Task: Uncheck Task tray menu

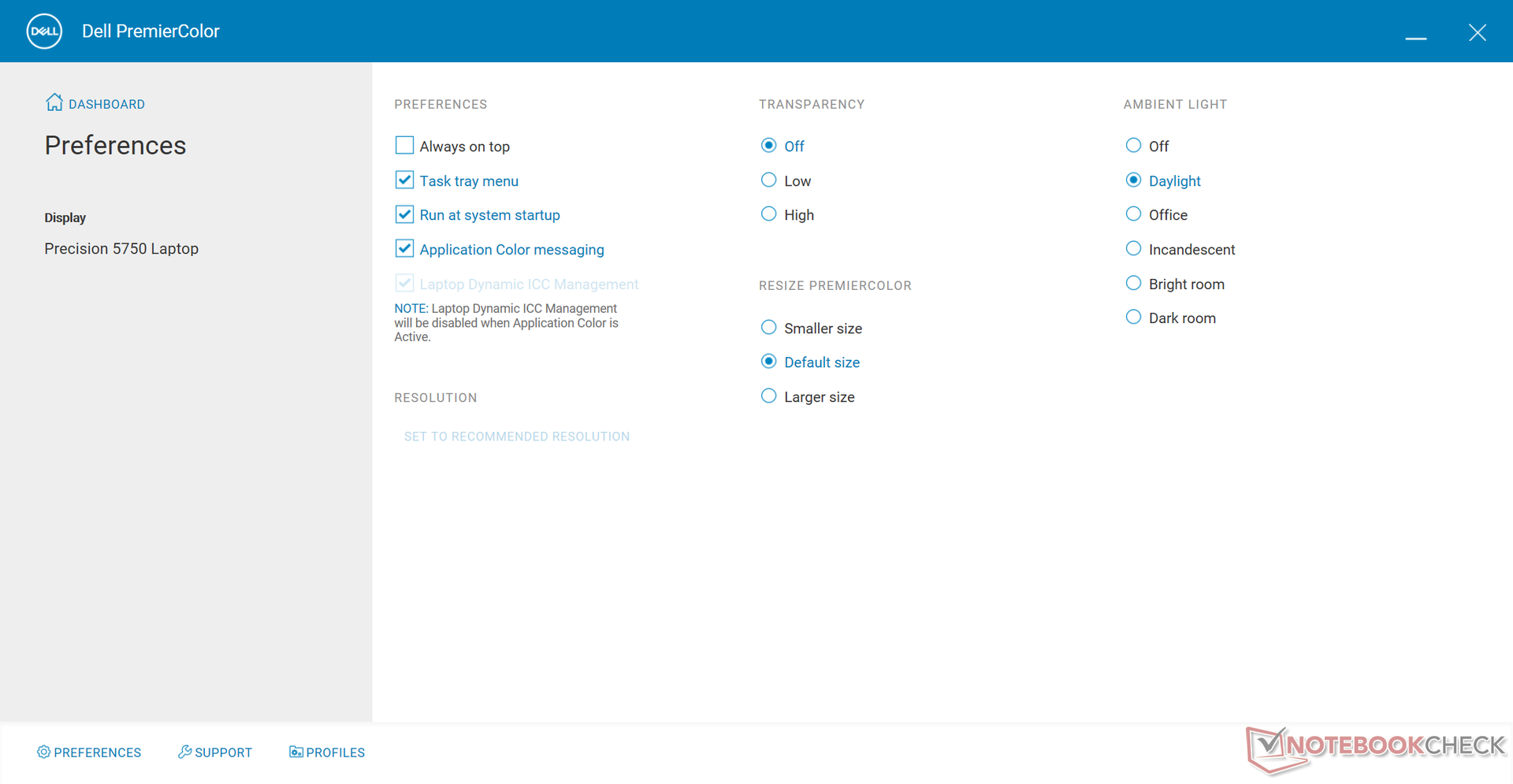Action: click(404, 180)
